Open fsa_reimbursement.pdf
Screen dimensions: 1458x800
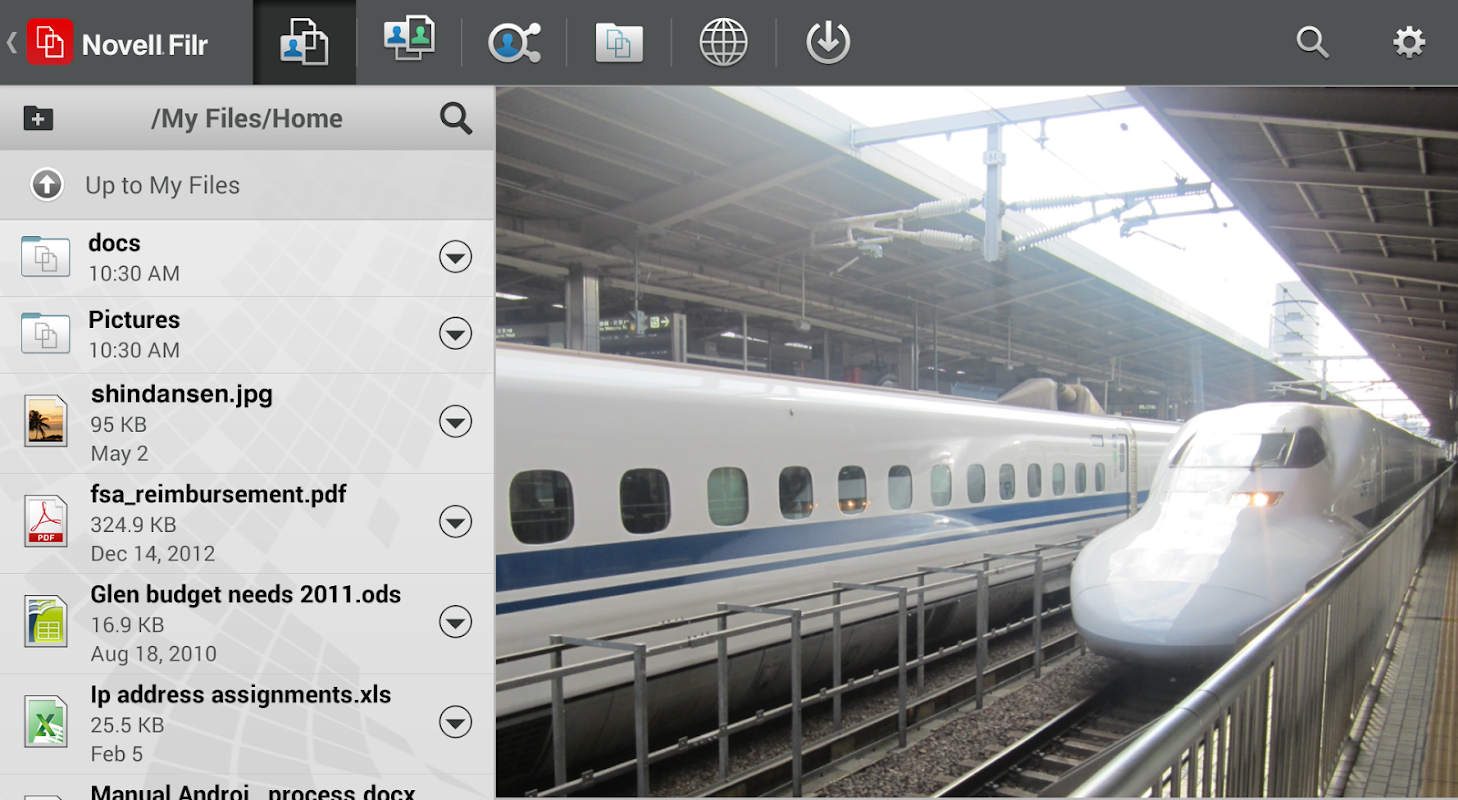(247, 523)
